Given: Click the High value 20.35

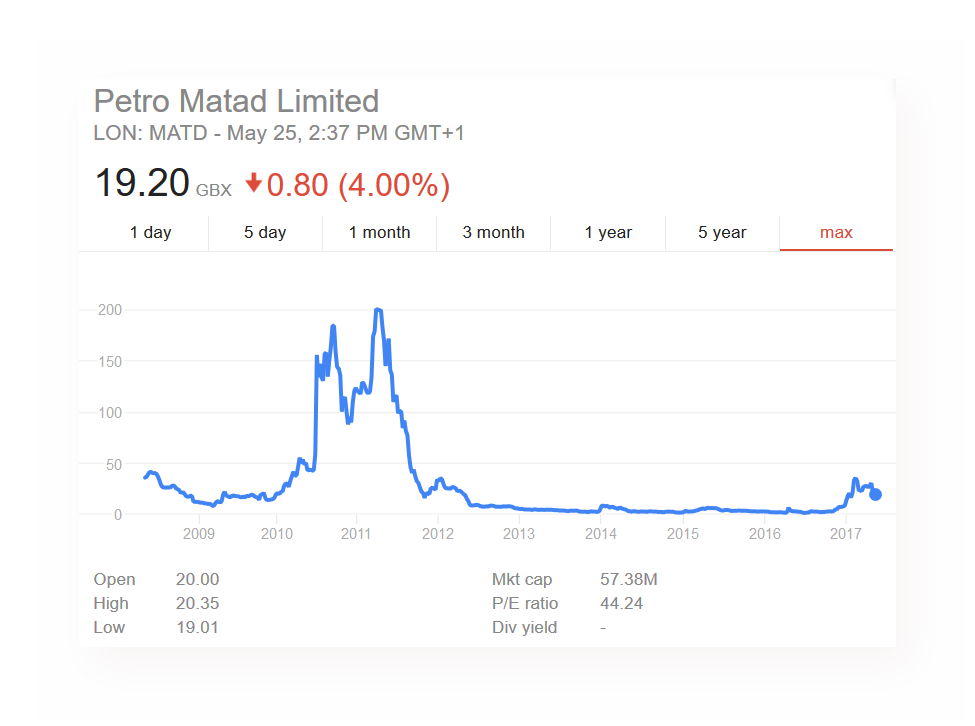Looking at the screenshot, I should pyautogui.click(x=197, y=603).
